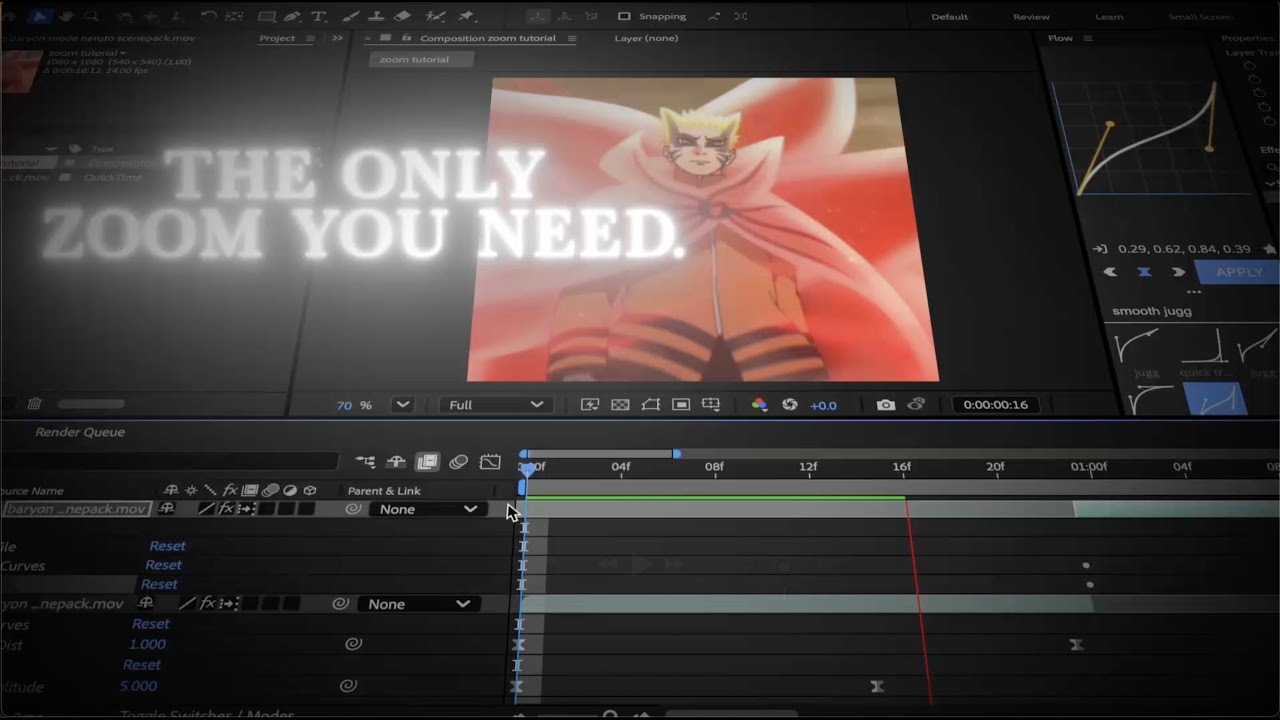This screenshot has height=720, width=1280.
Task: Click the Reset link next to Curves
Action: (x=163, y=565)
